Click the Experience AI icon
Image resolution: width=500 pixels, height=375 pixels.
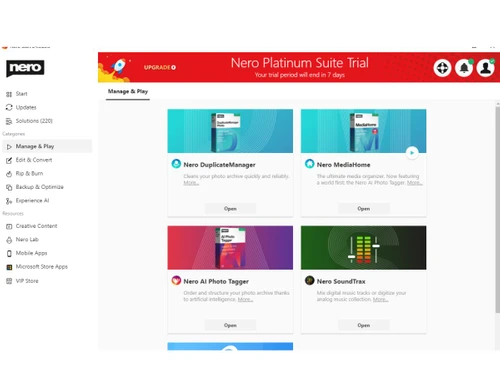9,201
